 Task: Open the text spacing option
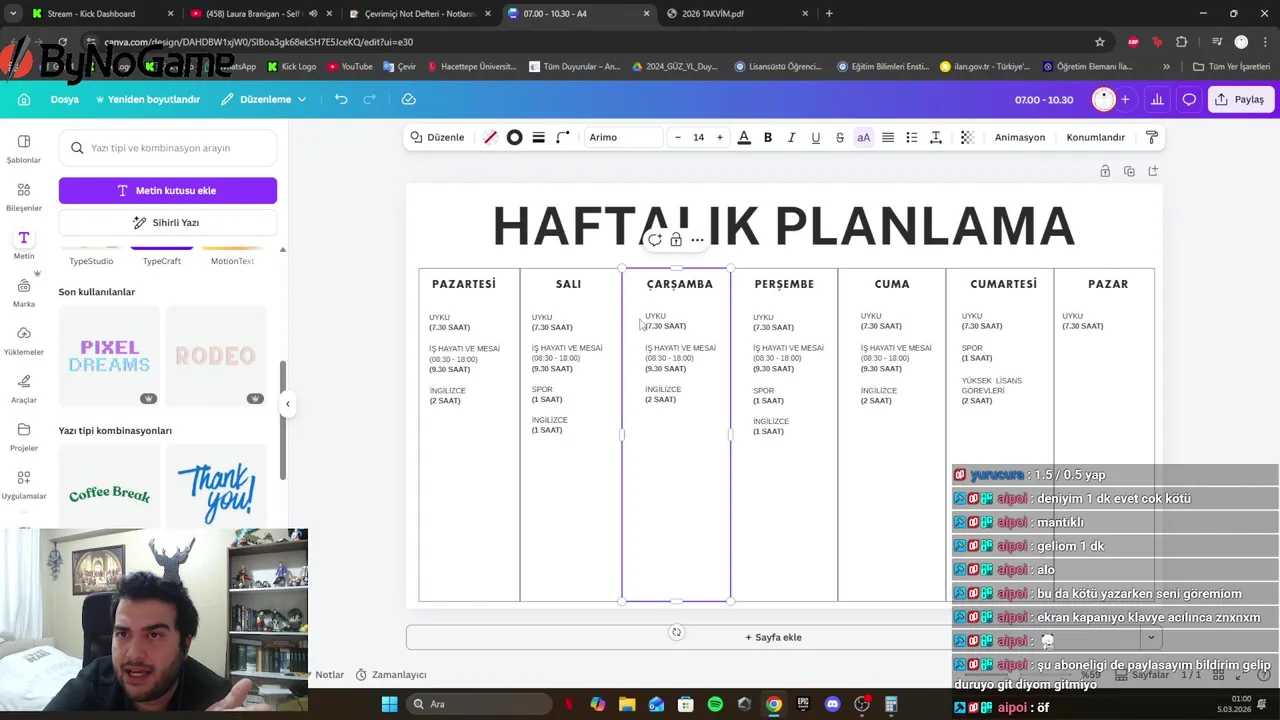936,137
